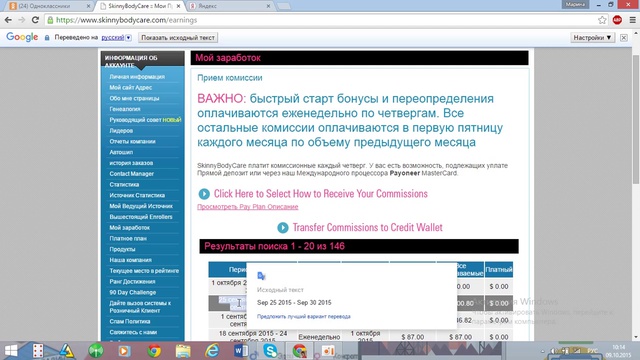Open Спам Политика in the sidebar

click(x=130, y=322)
